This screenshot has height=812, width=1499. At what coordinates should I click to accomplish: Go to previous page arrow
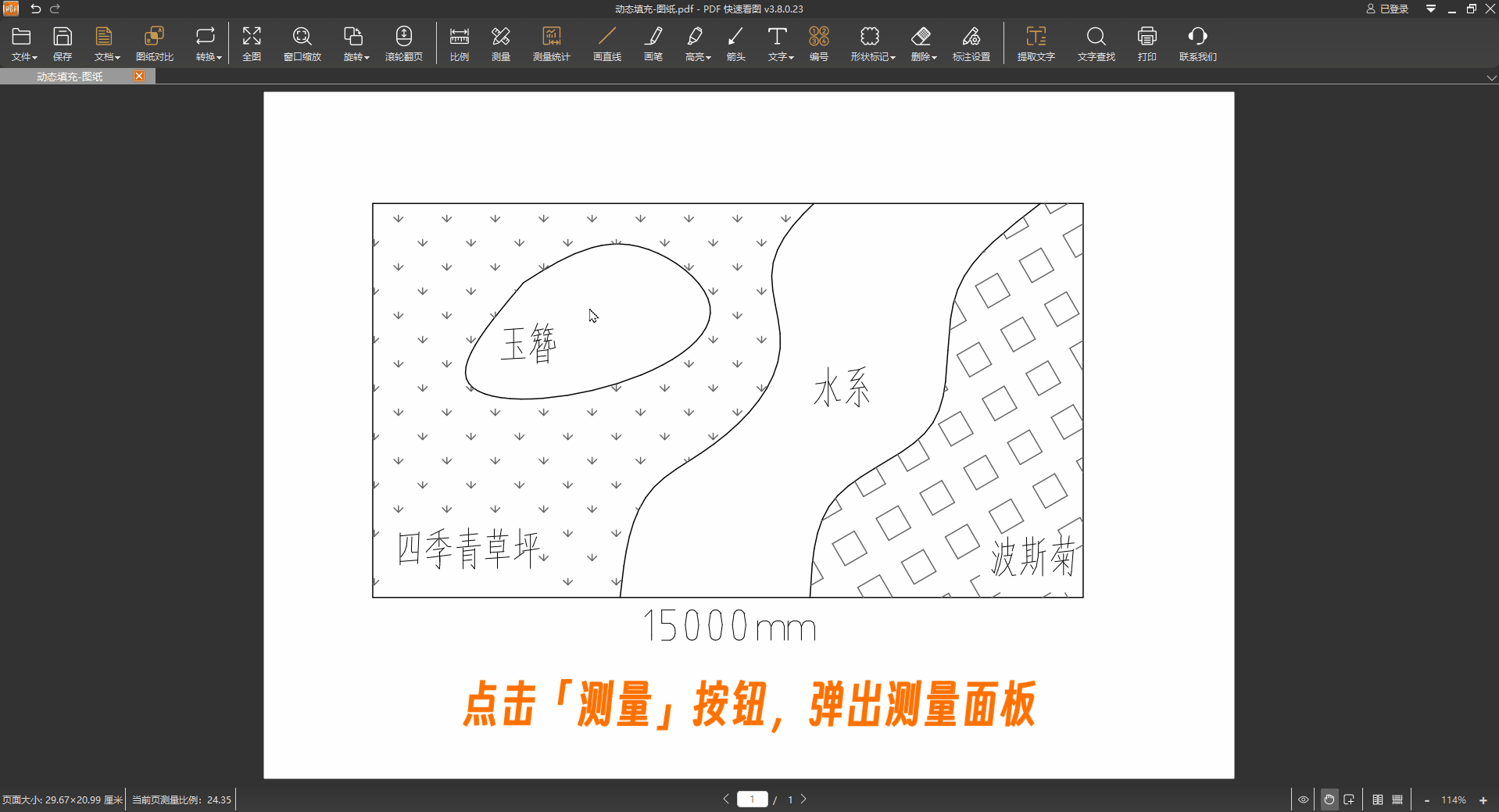coord(726,799)
